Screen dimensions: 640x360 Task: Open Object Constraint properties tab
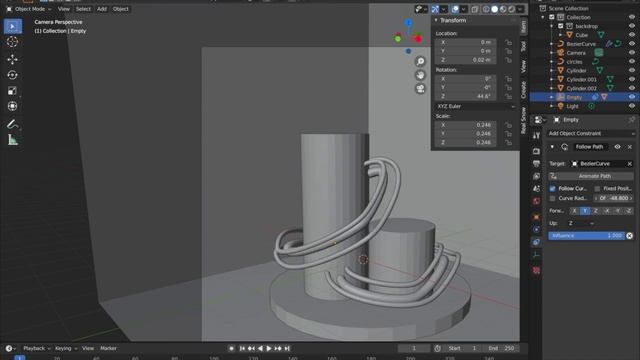point(536,242)
